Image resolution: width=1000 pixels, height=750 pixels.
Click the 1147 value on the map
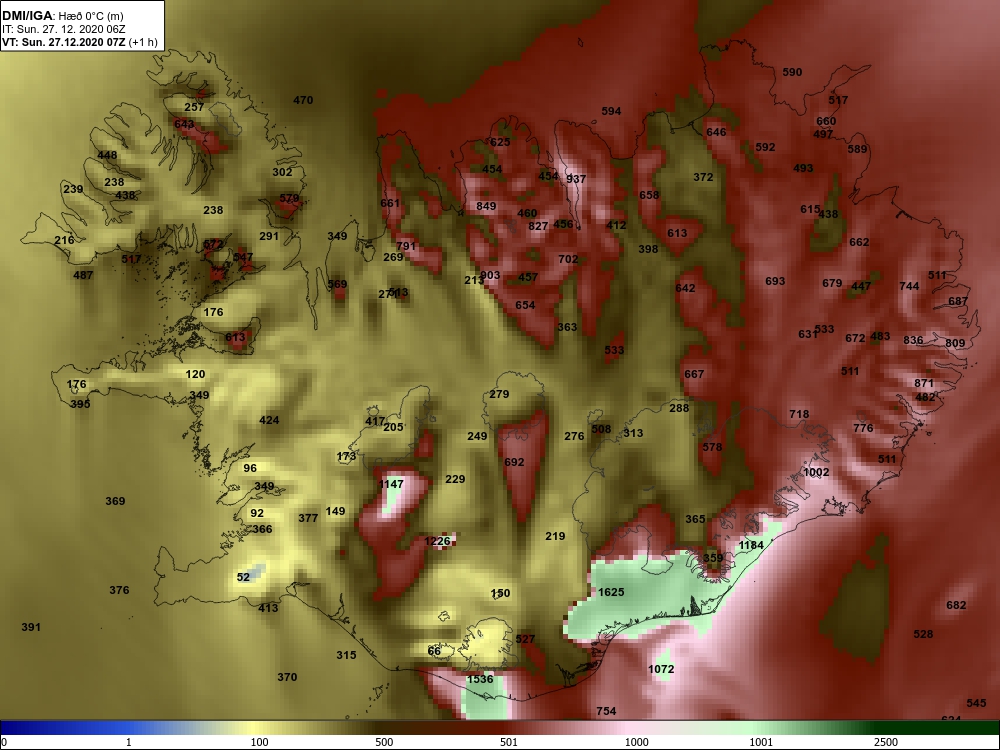(391, 484)
